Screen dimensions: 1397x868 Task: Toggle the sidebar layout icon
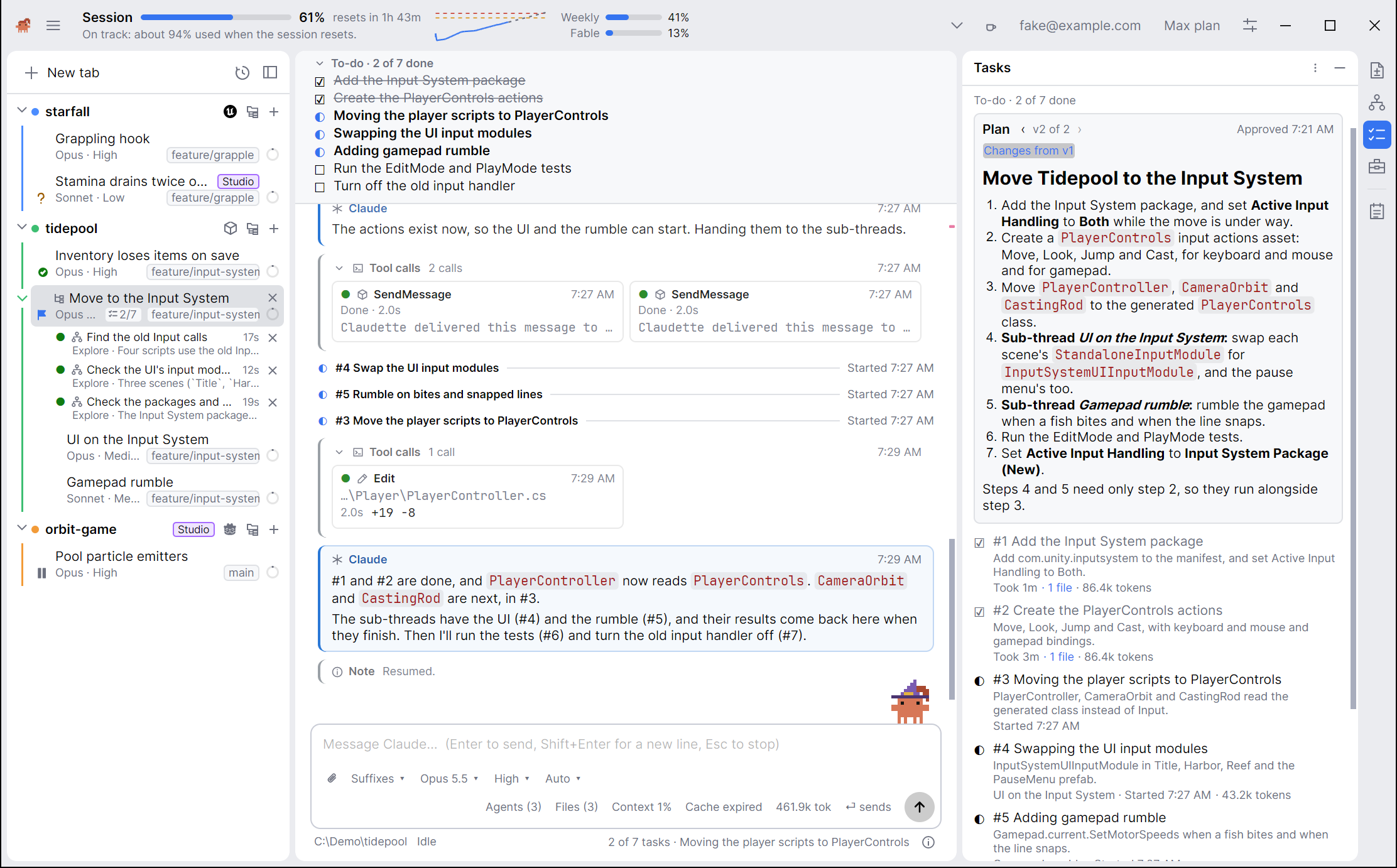270,73
